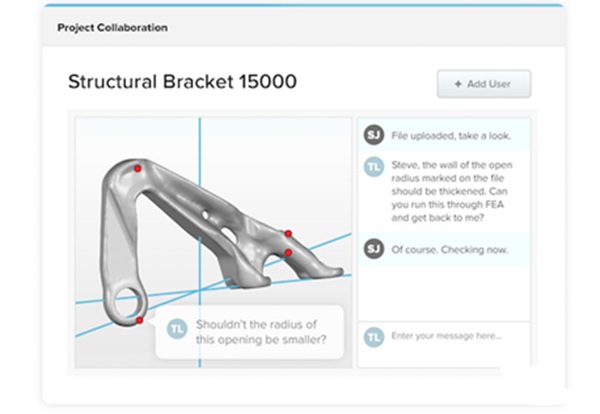Image resolution: width=600 pixels, height=414 pixels.
Task: Click SJ avatar beside 'Checking now' message
Action: pyautogui.click(x=374, y=249)
